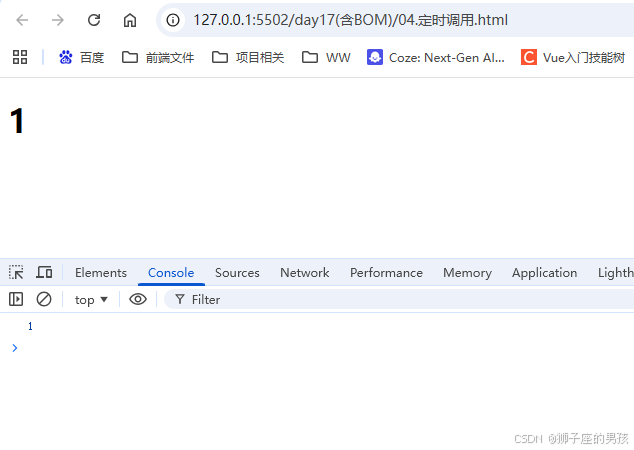This screenshot has height=450, width=634.
Task: Create a live expression with eye icon
Action: click(x=138, y=299)
